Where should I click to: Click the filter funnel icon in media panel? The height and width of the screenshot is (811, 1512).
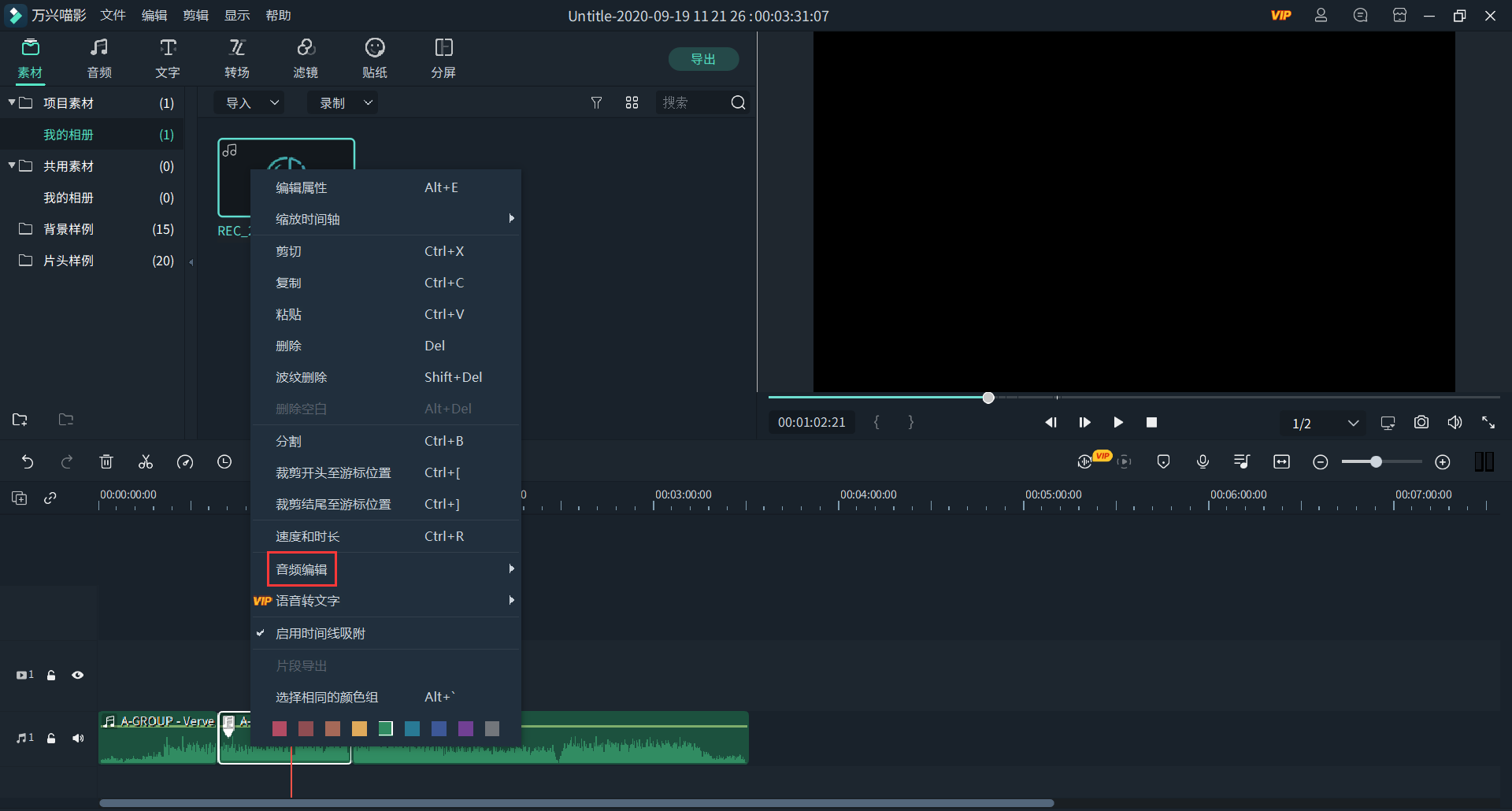tap(596, 103)
